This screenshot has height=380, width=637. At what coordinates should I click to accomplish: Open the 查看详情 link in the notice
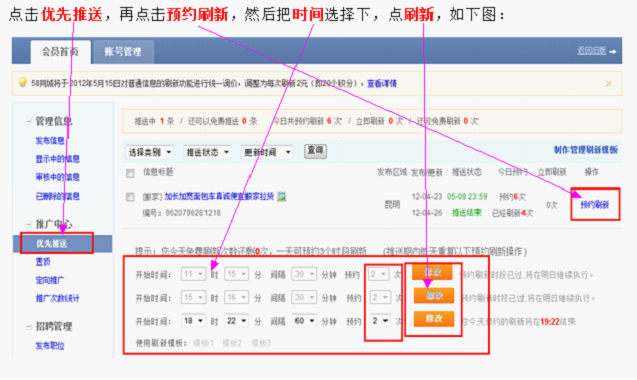382,83
